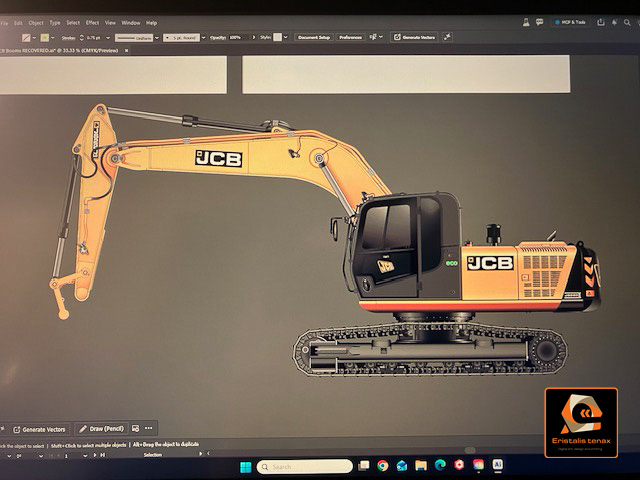Click the stroke weight stepper arrows
The height and width of the screenshot is (480, 640).
82,38
